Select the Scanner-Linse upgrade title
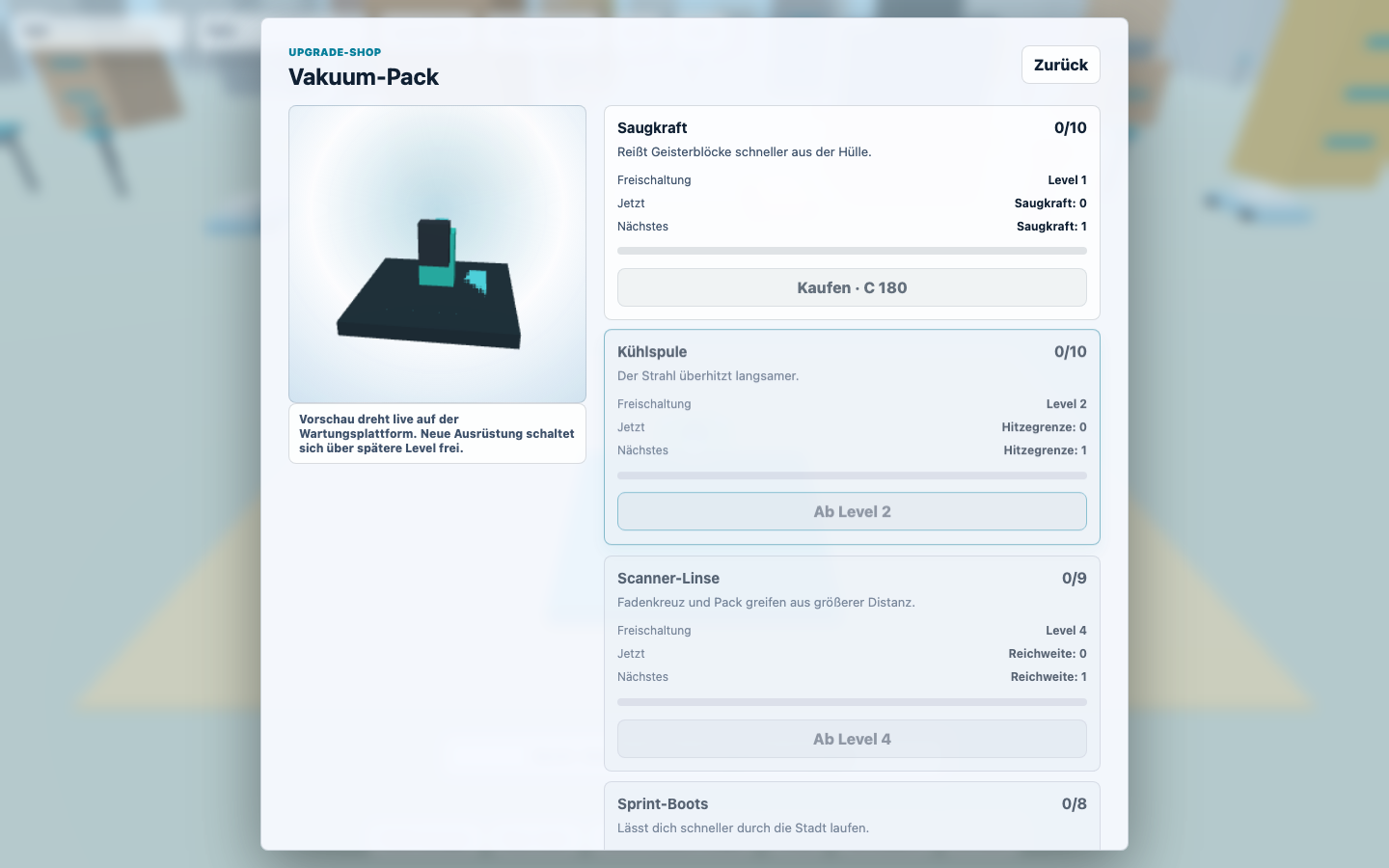The width and height of the screenshot is (1389, 868). pyautogui.click(x=668, y=578)
